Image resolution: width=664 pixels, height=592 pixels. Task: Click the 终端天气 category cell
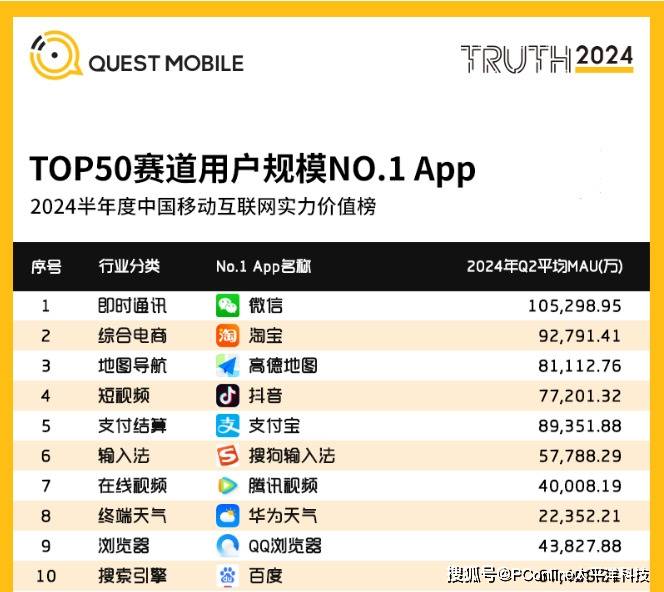(x=132, y=516)
